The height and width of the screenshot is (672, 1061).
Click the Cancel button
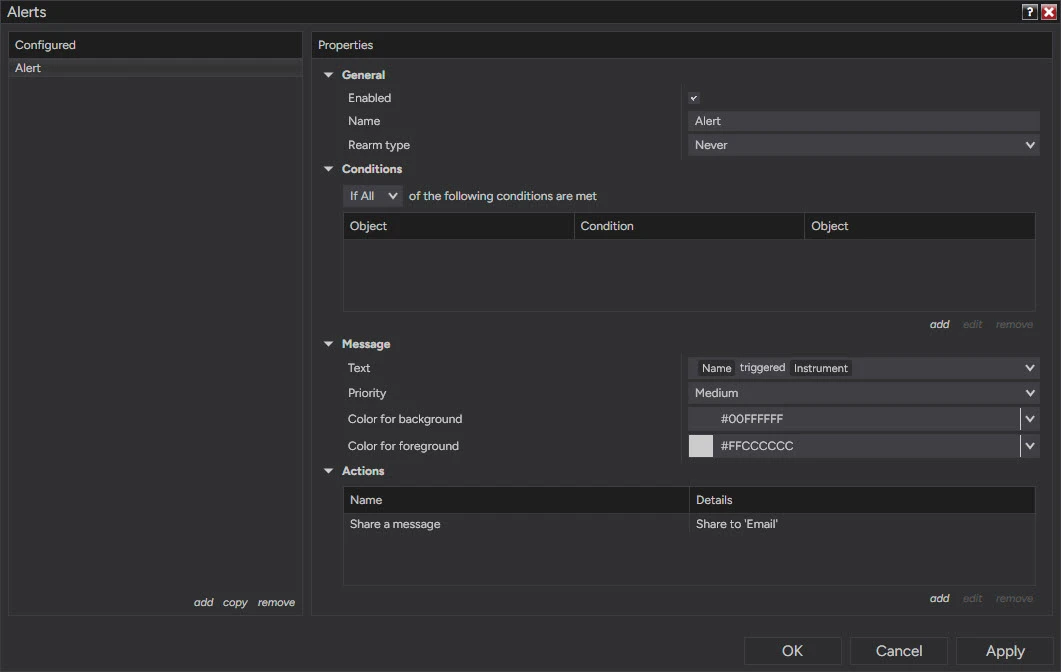(899, 650)
